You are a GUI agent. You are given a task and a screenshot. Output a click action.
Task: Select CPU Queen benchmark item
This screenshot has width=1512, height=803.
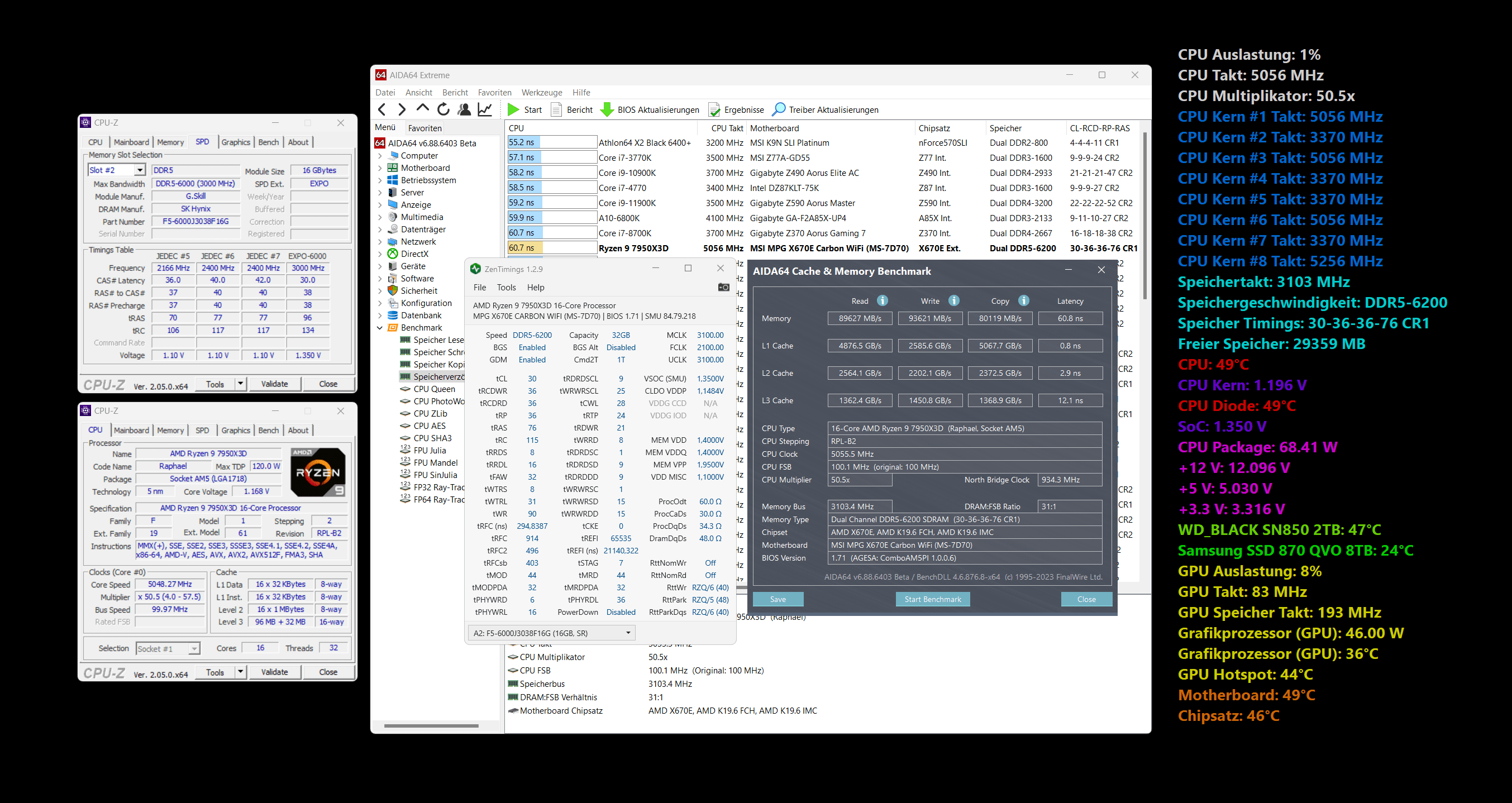(x=434, y=389)
